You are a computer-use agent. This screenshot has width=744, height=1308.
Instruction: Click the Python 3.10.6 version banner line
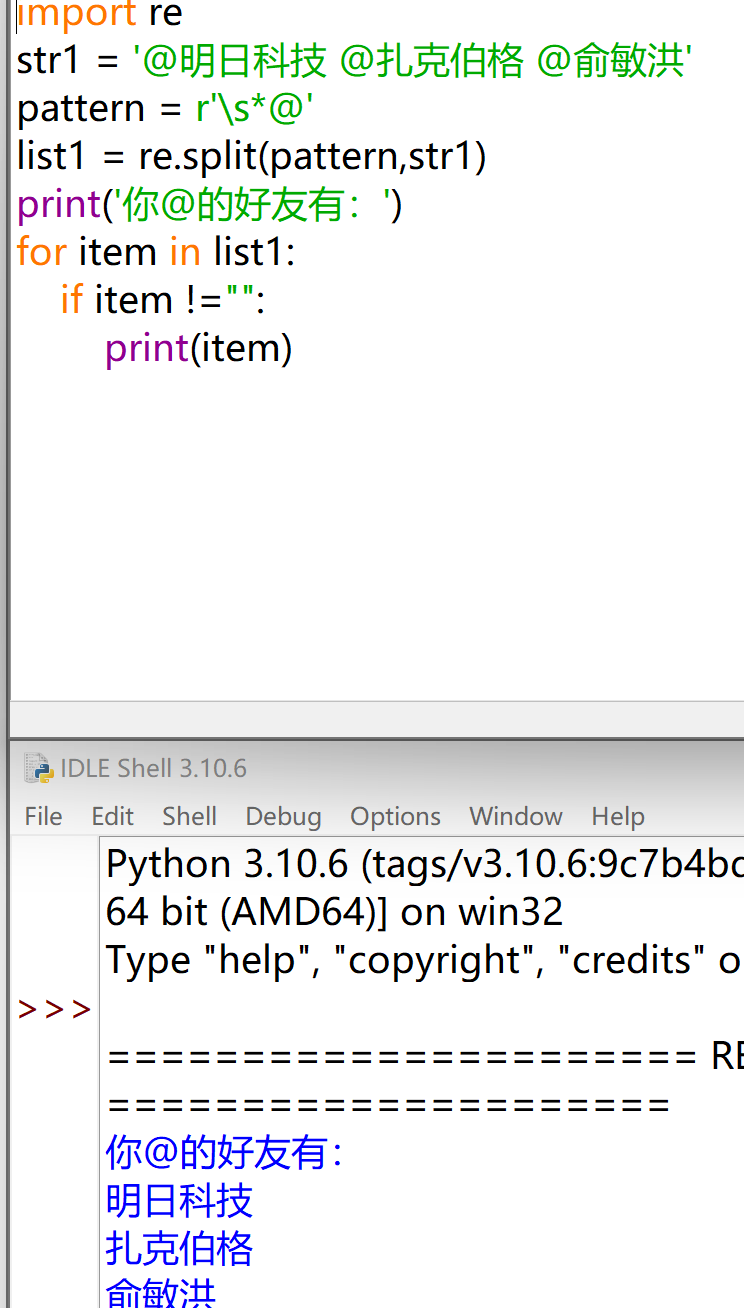(x=420, y=864)
